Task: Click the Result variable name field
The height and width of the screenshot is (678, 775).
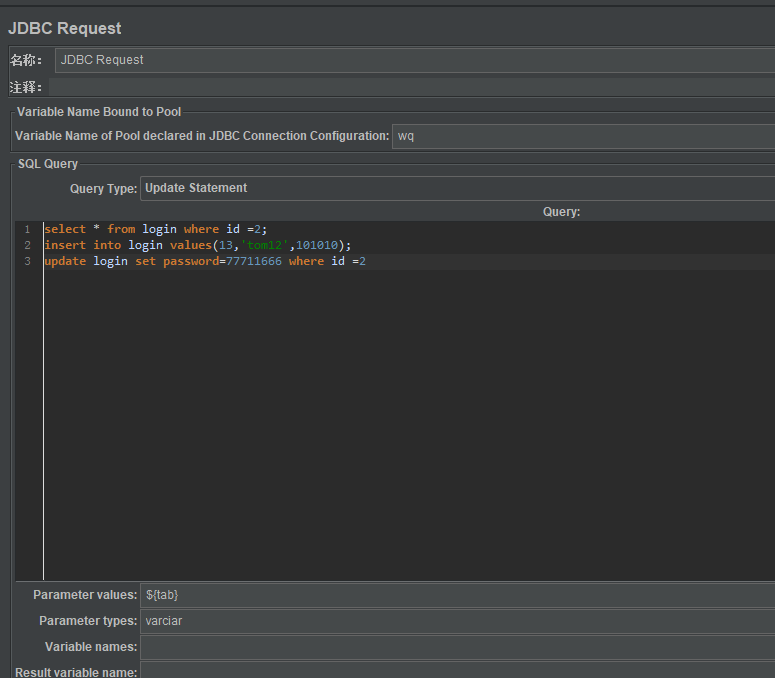Action: 458,671
